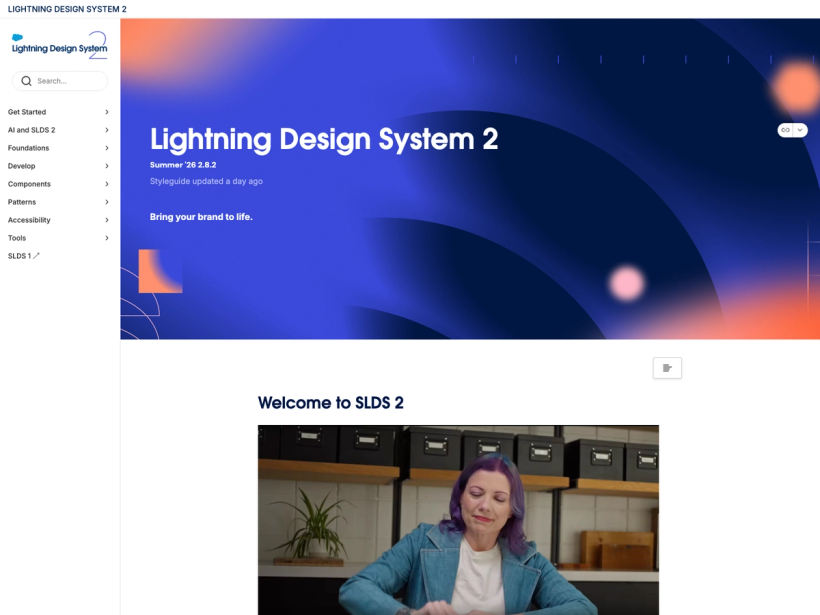The width and height of the screenshot is (820, 615).
Task: Open the Tools section
Action: tap(17, 238)
